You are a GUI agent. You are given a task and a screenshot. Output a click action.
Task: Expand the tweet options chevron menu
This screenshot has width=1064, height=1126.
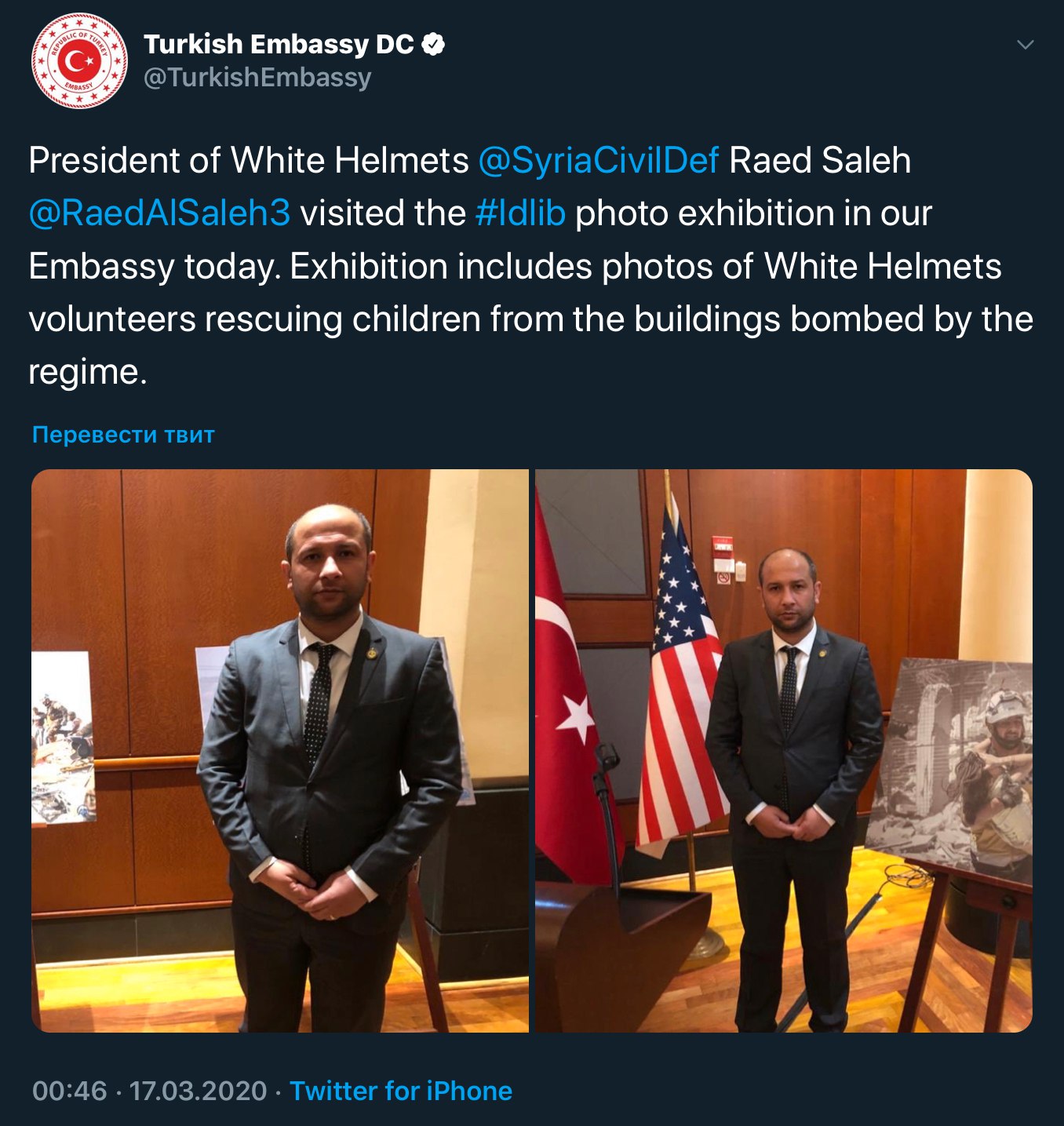1025,45
